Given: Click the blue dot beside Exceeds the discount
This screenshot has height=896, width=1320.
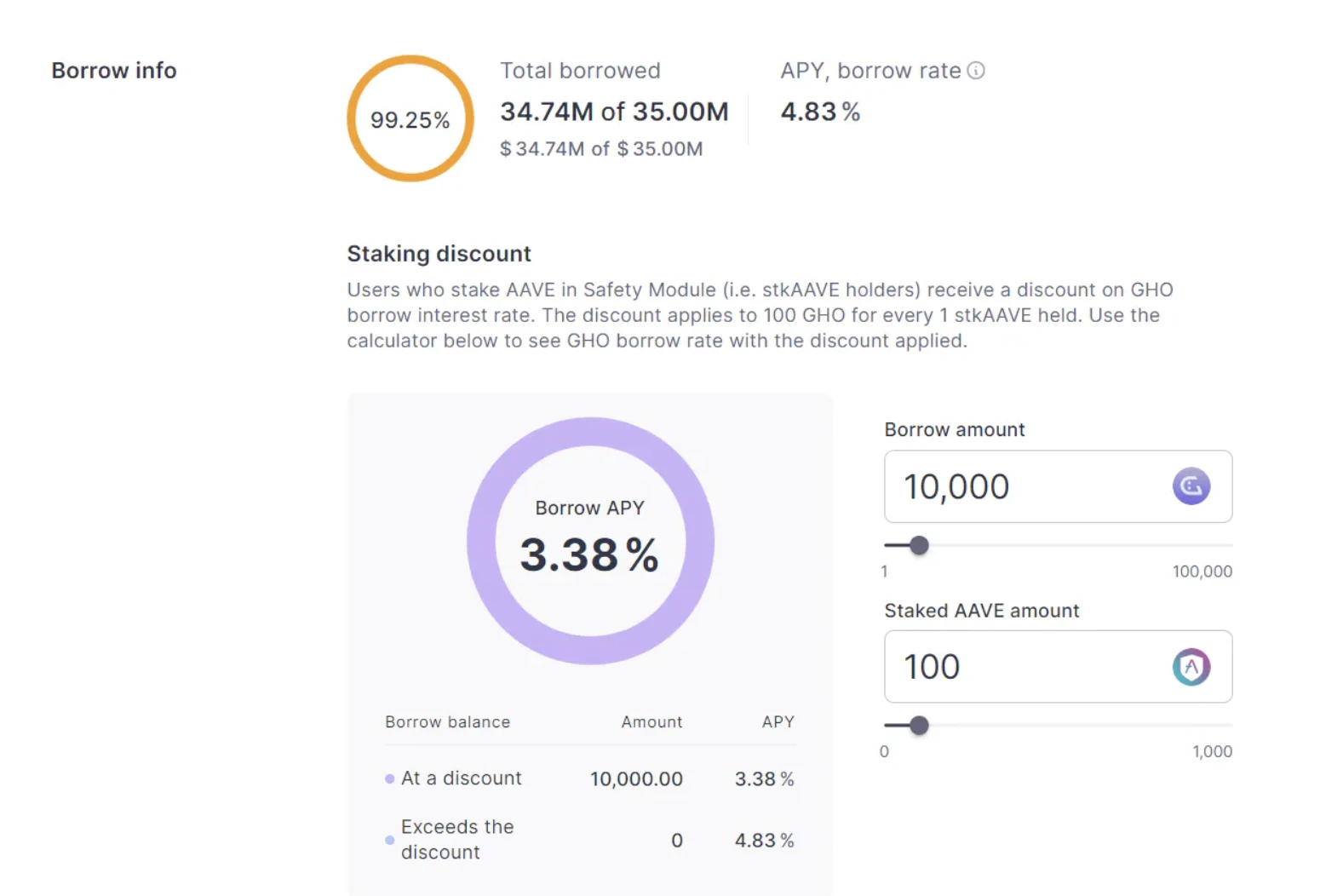Looking at the screenshot, I should click(x=390, y=840).
